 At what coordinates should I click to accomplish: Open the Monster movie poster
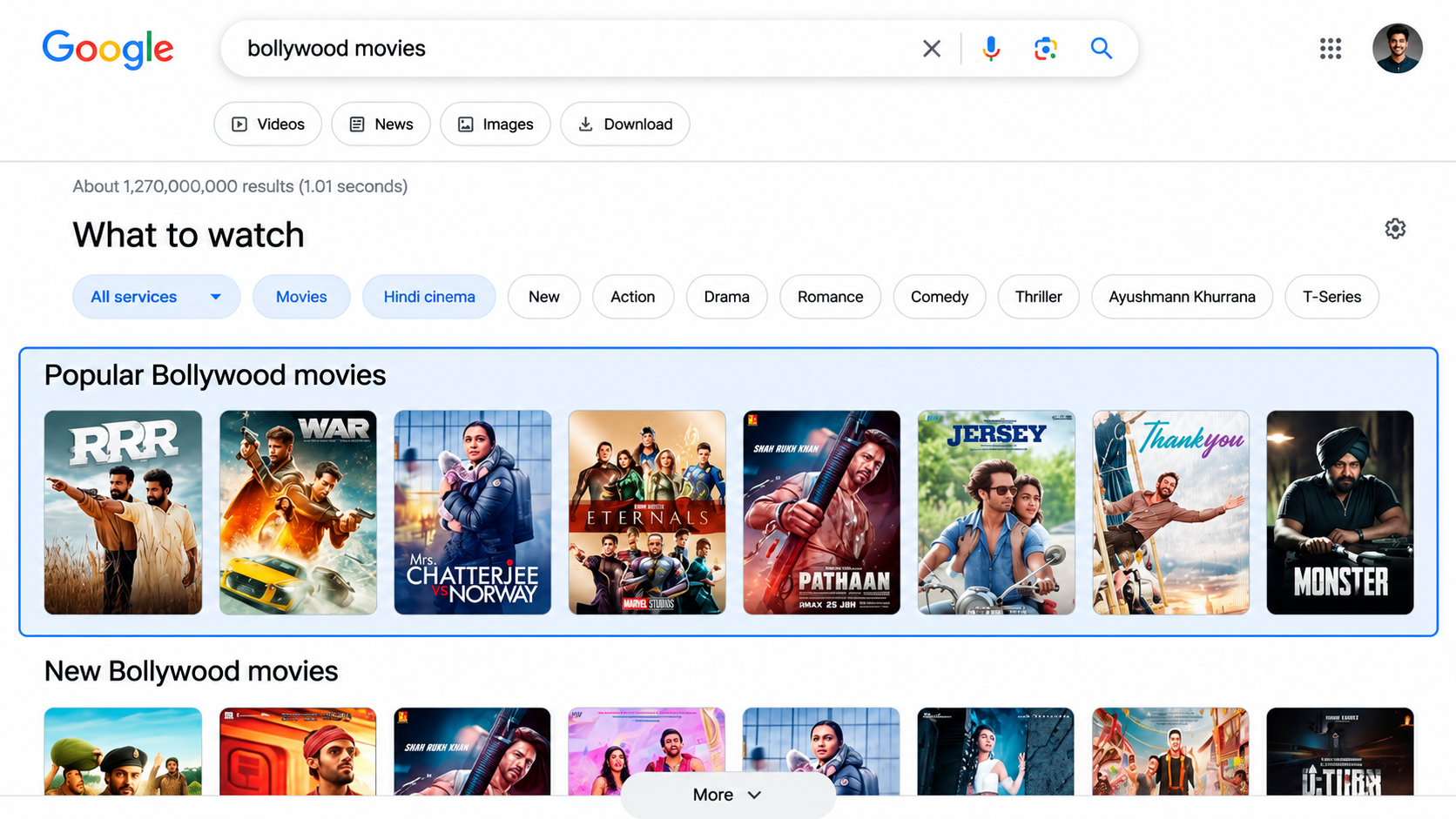(1340, 513)
